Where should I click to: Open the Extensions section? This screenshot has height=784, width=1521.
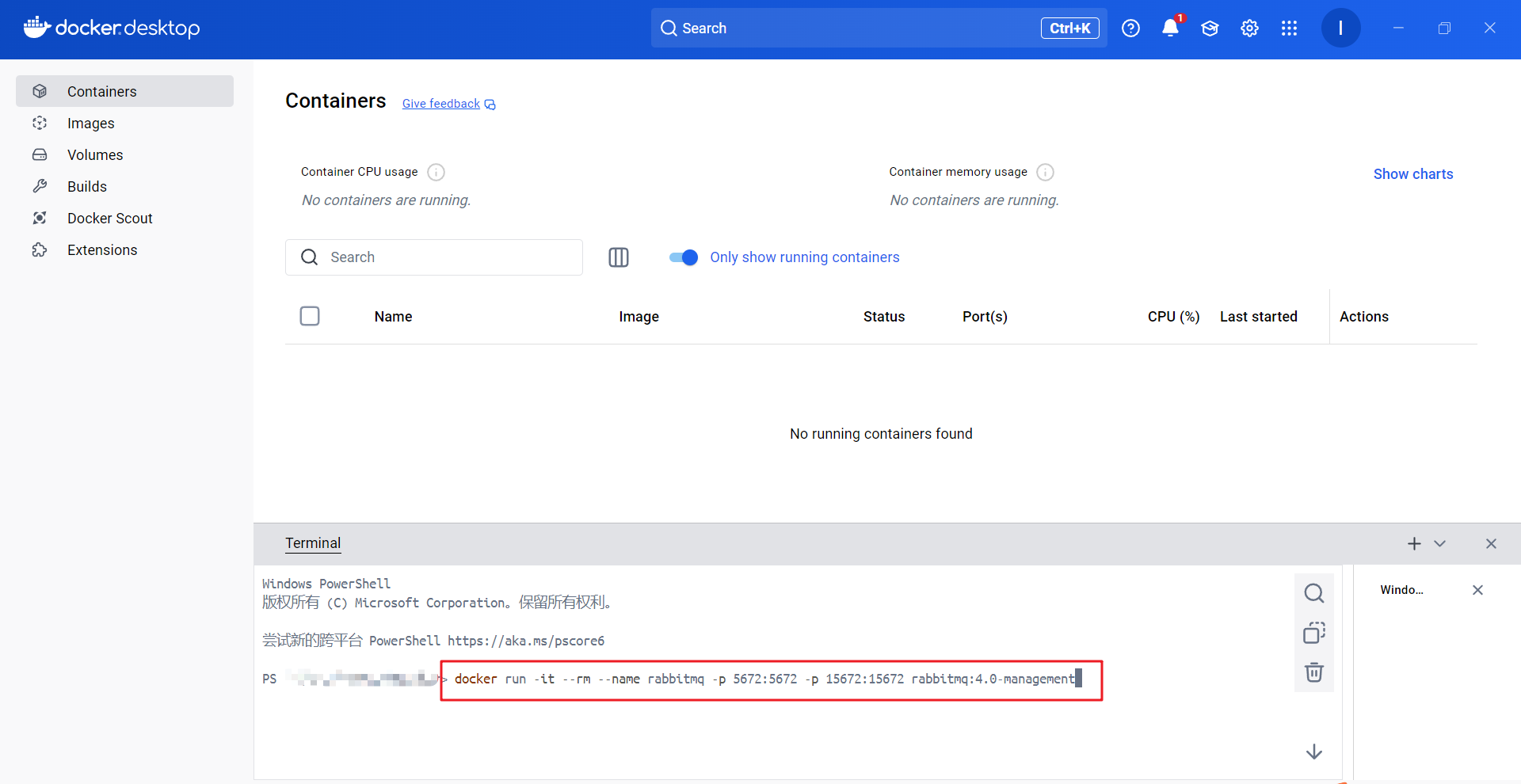[x=124, y=249]
